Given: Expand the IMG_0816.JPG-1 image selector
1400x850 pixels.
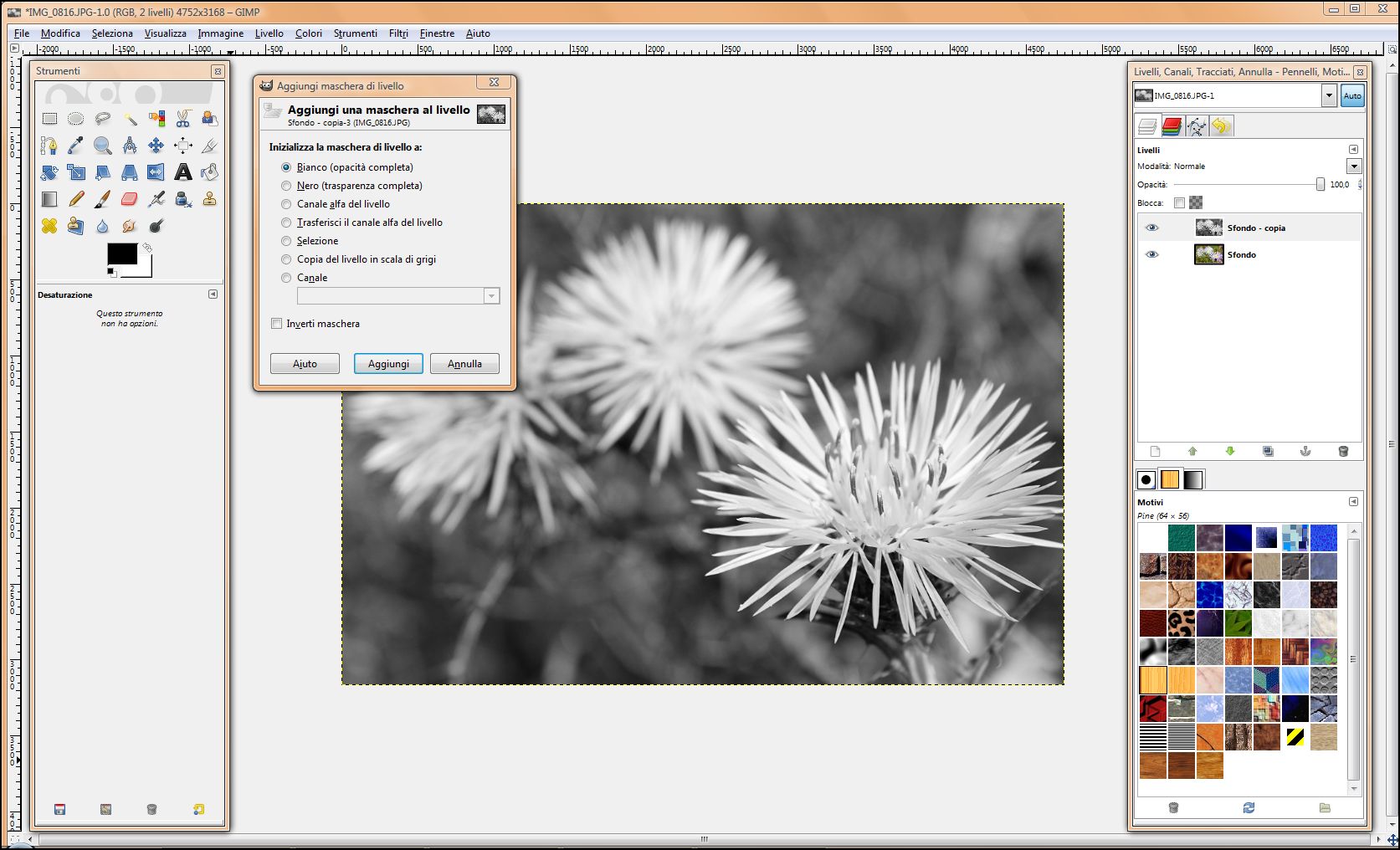Looking at the screenshot, I should click(1329, 96).
